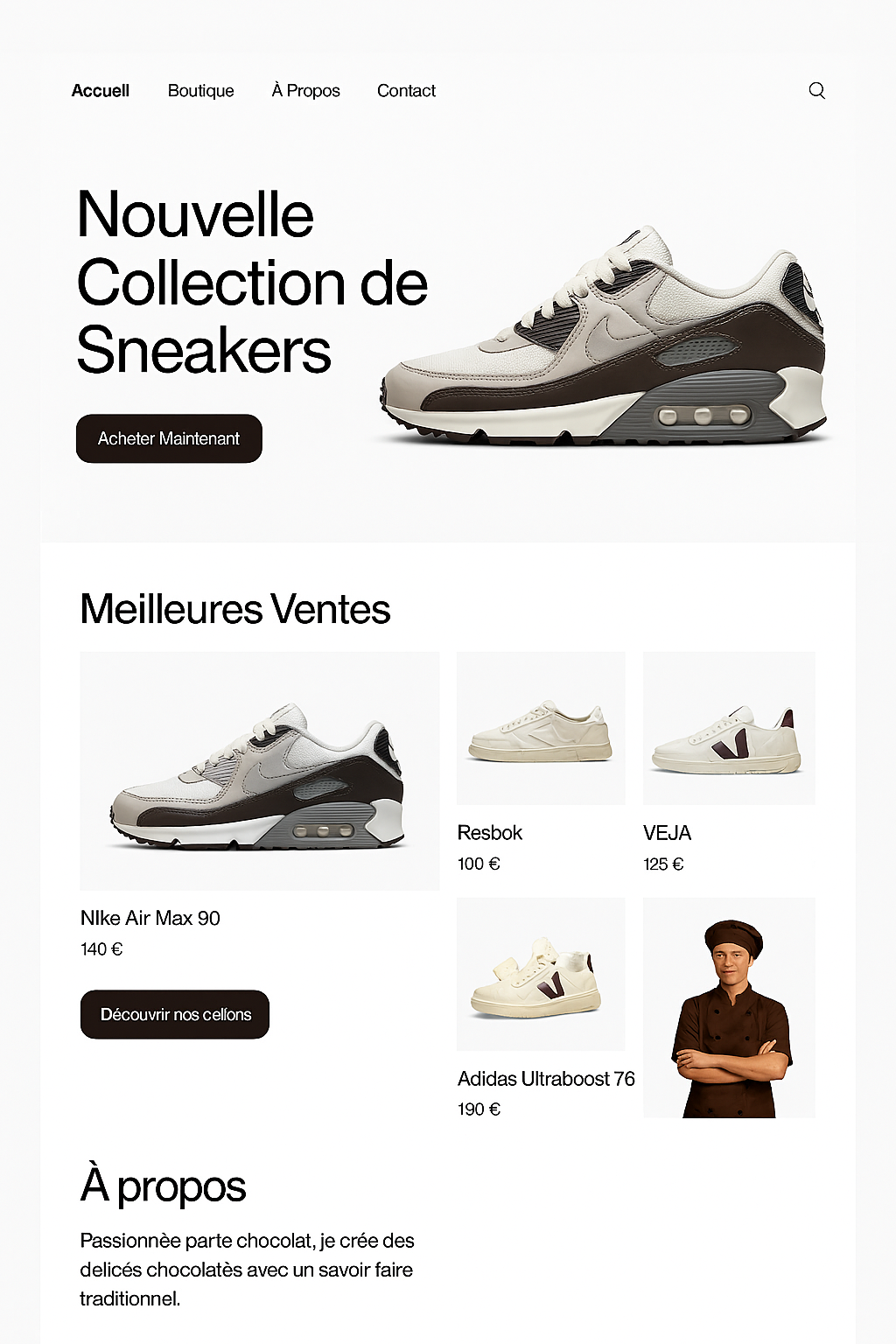This screenshot has height=1344, width=896.
Task: Open the Accueil menu item
Action: coord(101,91)
